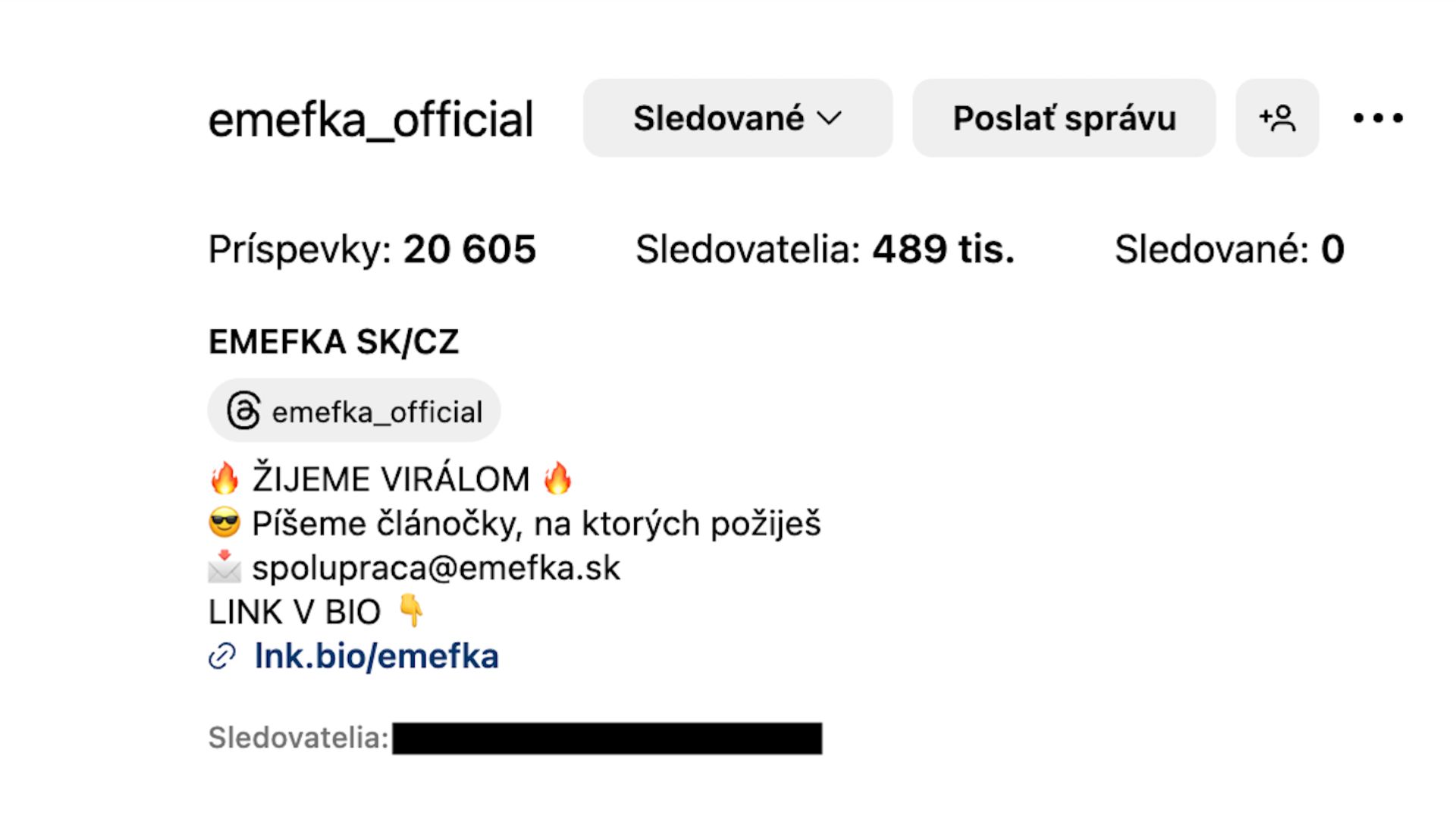Click the envelope emoji before the email
The height and width of the screenshot is (819, 1456).
pyautogui.click(x=224, y=568)
